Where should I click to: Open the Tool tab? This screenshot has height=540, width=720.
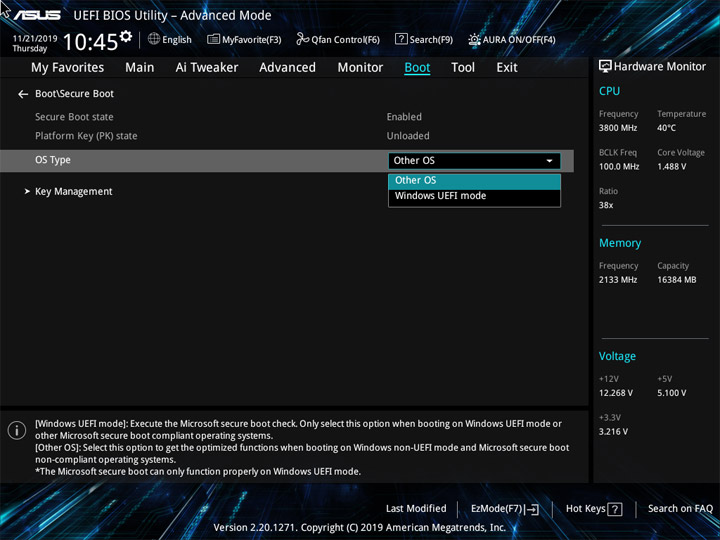[x=463, y=68]
